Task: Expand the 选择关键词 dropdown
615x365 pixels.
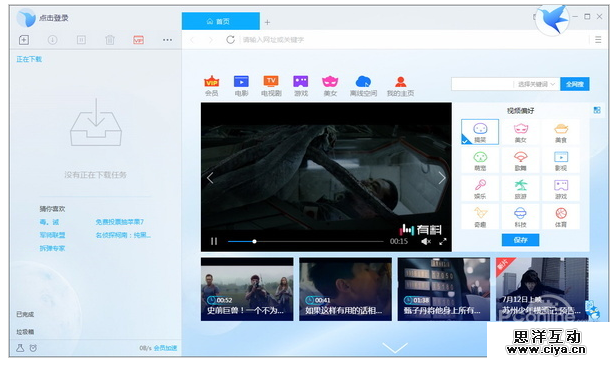Action: (537, 84)
